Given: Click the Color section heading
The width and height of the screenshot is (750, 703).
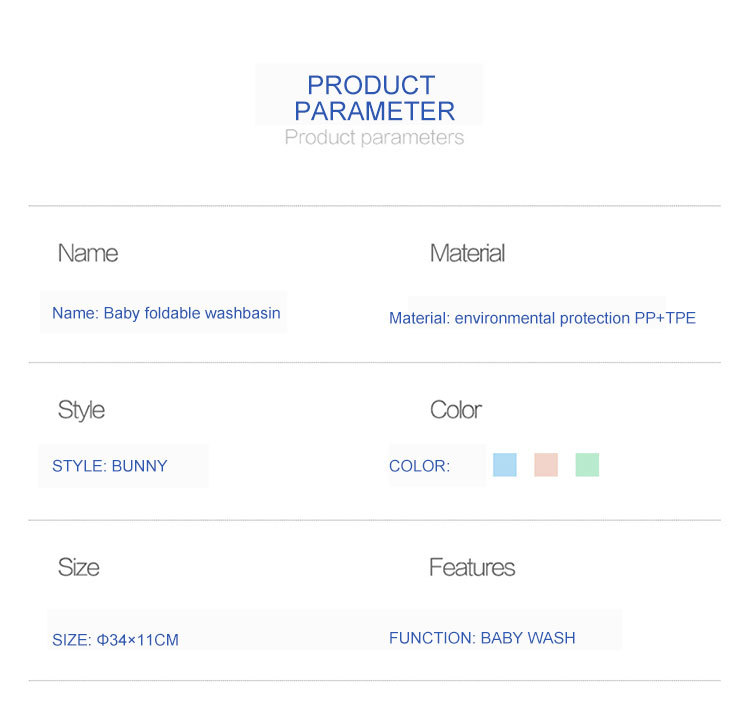Looking at the screenshot, I should 456,410.
